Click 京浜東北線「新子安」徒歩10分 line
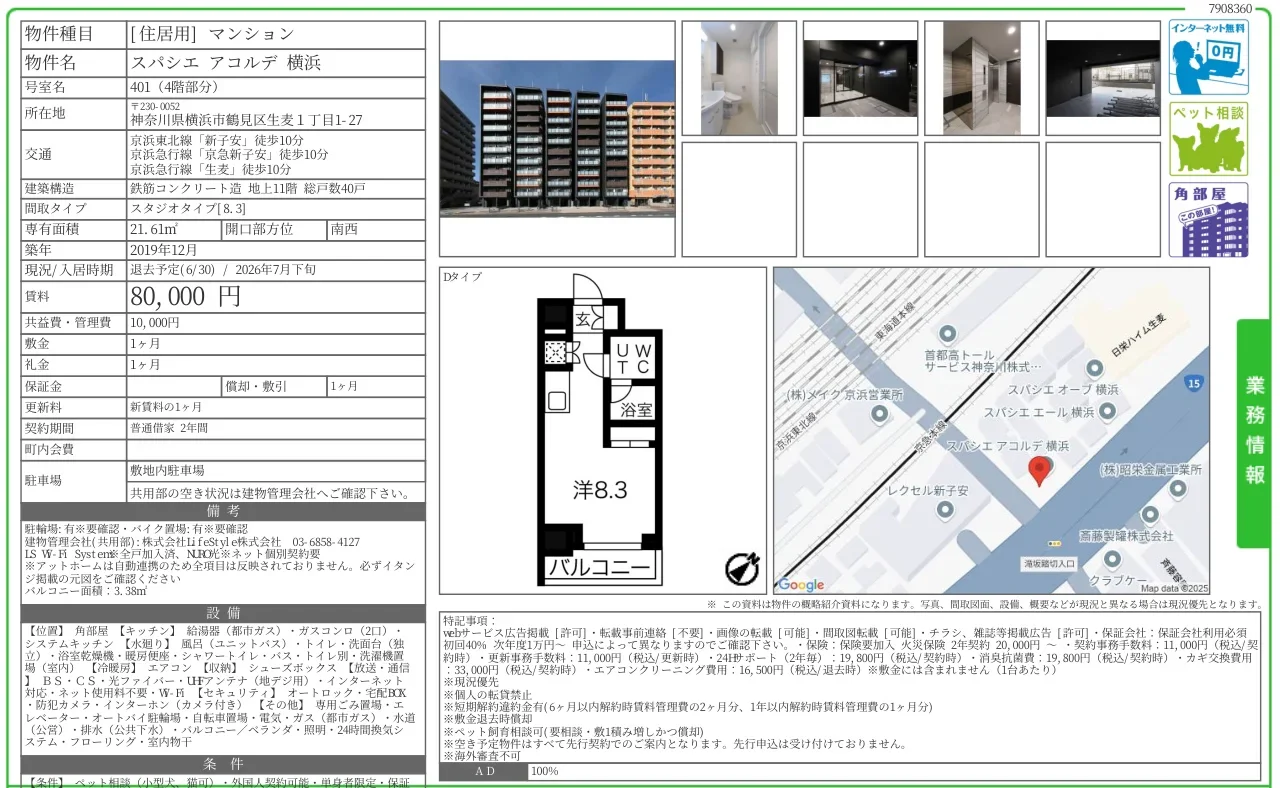Image resolution: width=1280 pixels, height=788 pixels. coord(217,140)
